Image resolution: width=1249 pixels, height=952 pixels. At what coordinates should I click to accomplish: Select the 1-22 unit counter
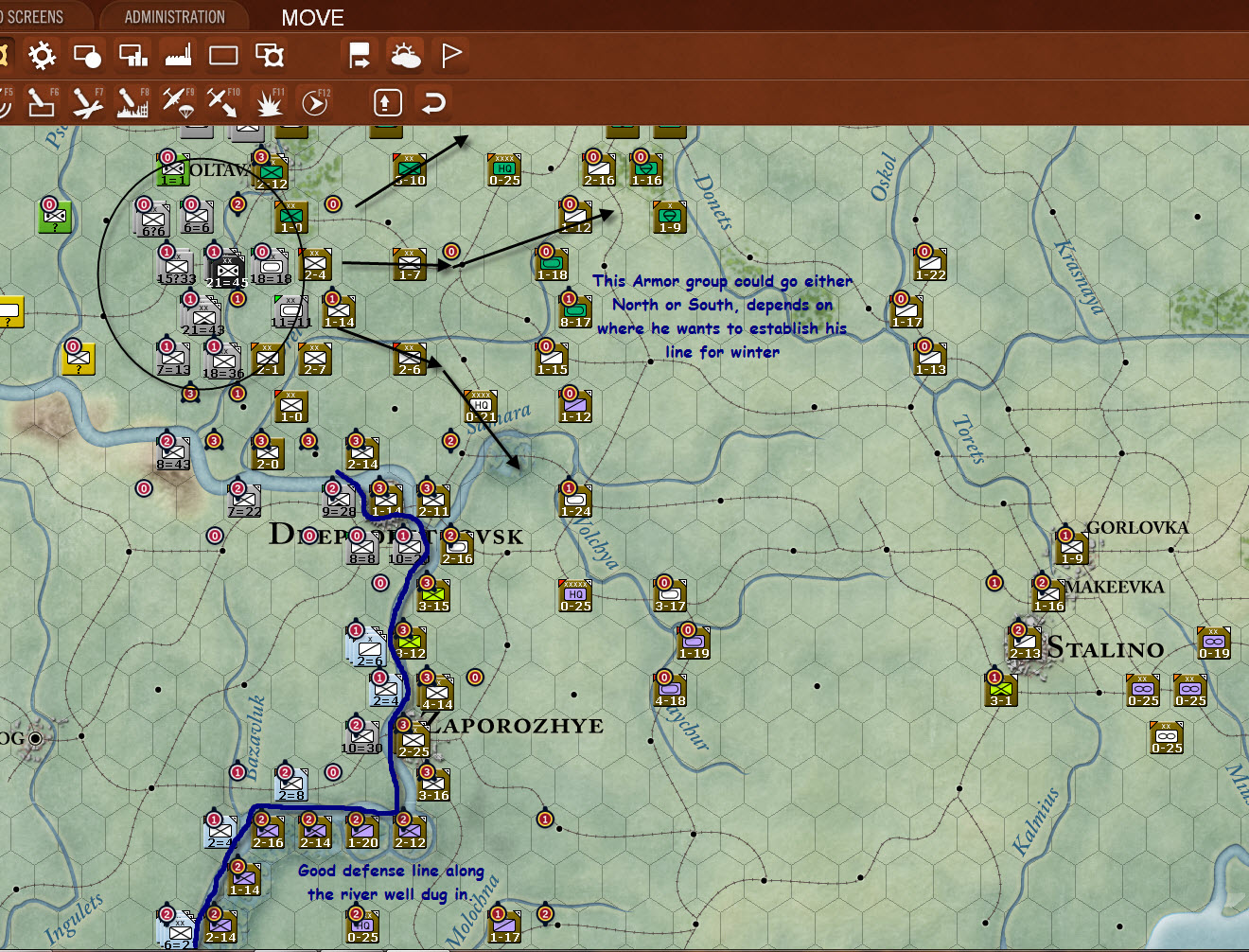[930, 266]
